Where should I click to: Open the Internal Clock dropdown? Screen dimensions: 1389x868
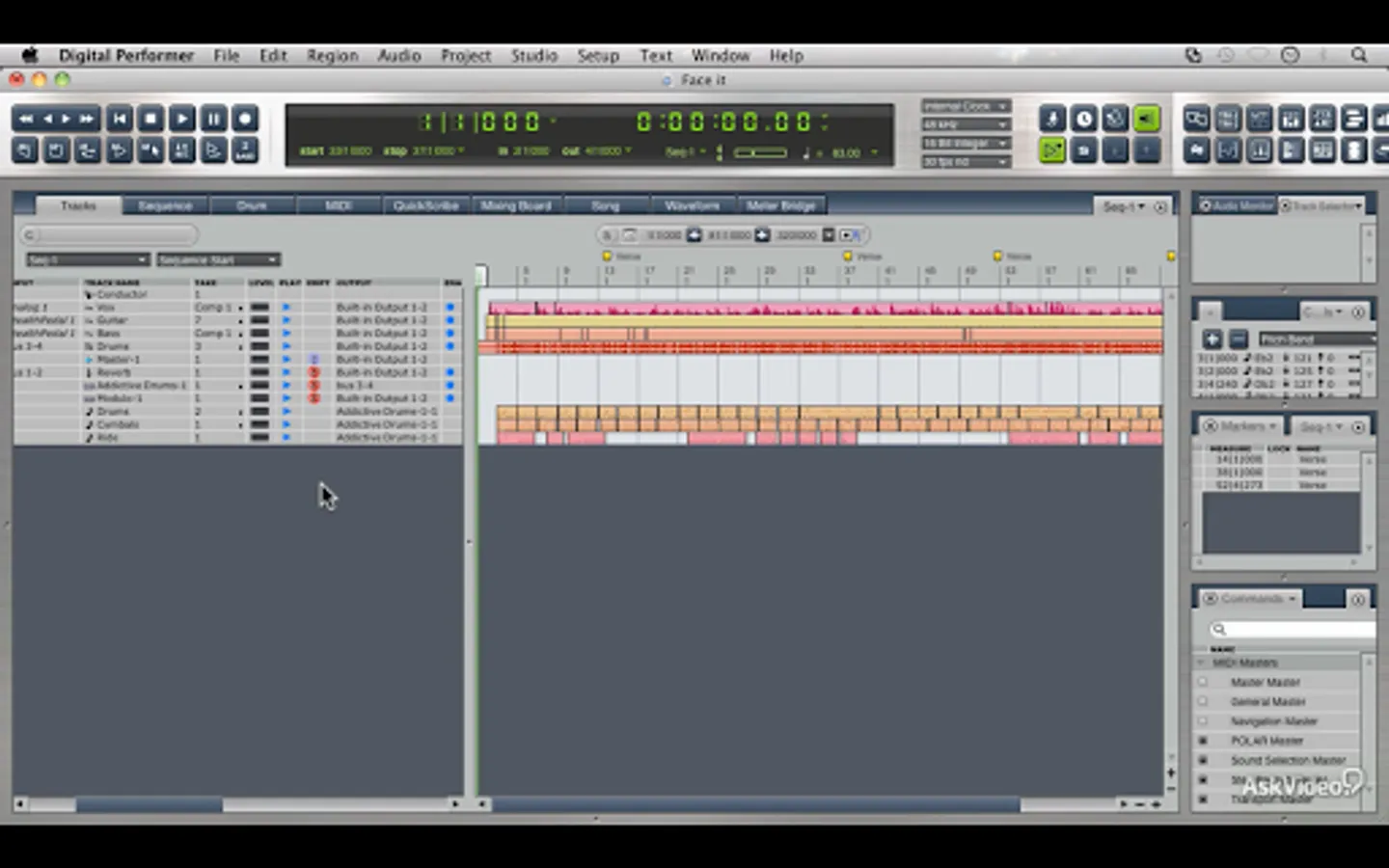pyautogui.click(x=966, y=106)
